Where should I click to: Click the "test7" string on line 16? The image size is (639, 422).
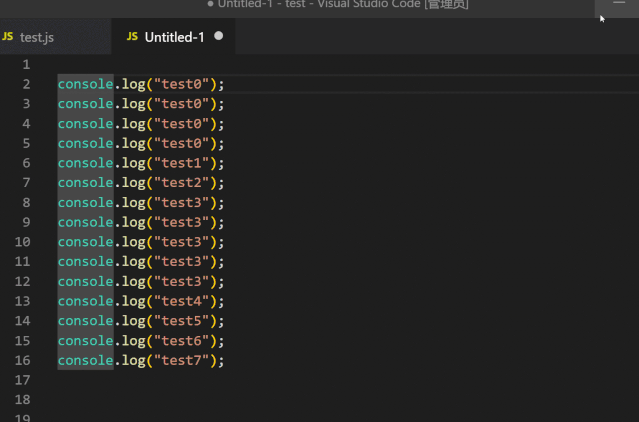[x=181, y=360]
